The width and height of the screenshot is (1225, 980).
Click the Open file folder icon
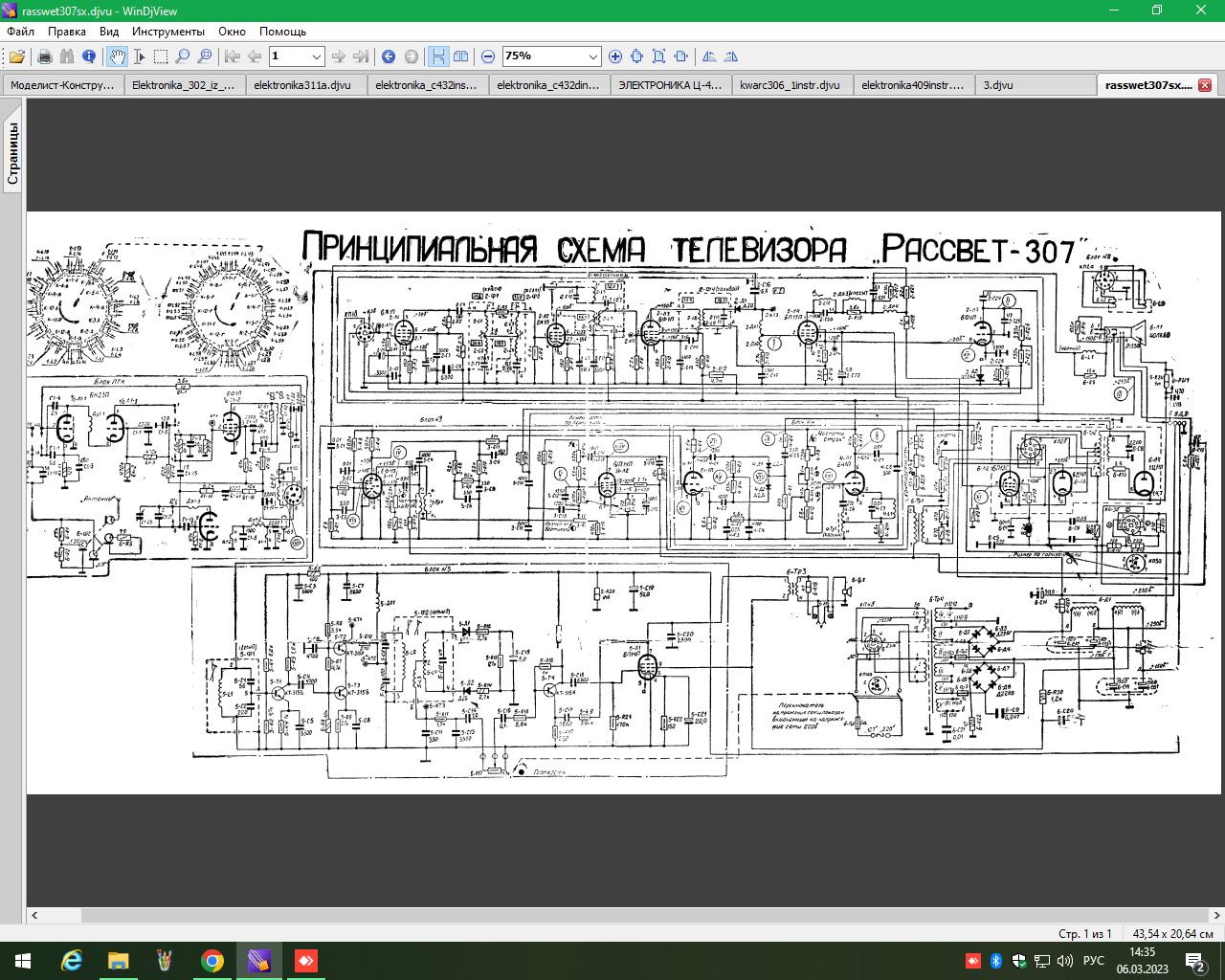(x=17, y=56)
